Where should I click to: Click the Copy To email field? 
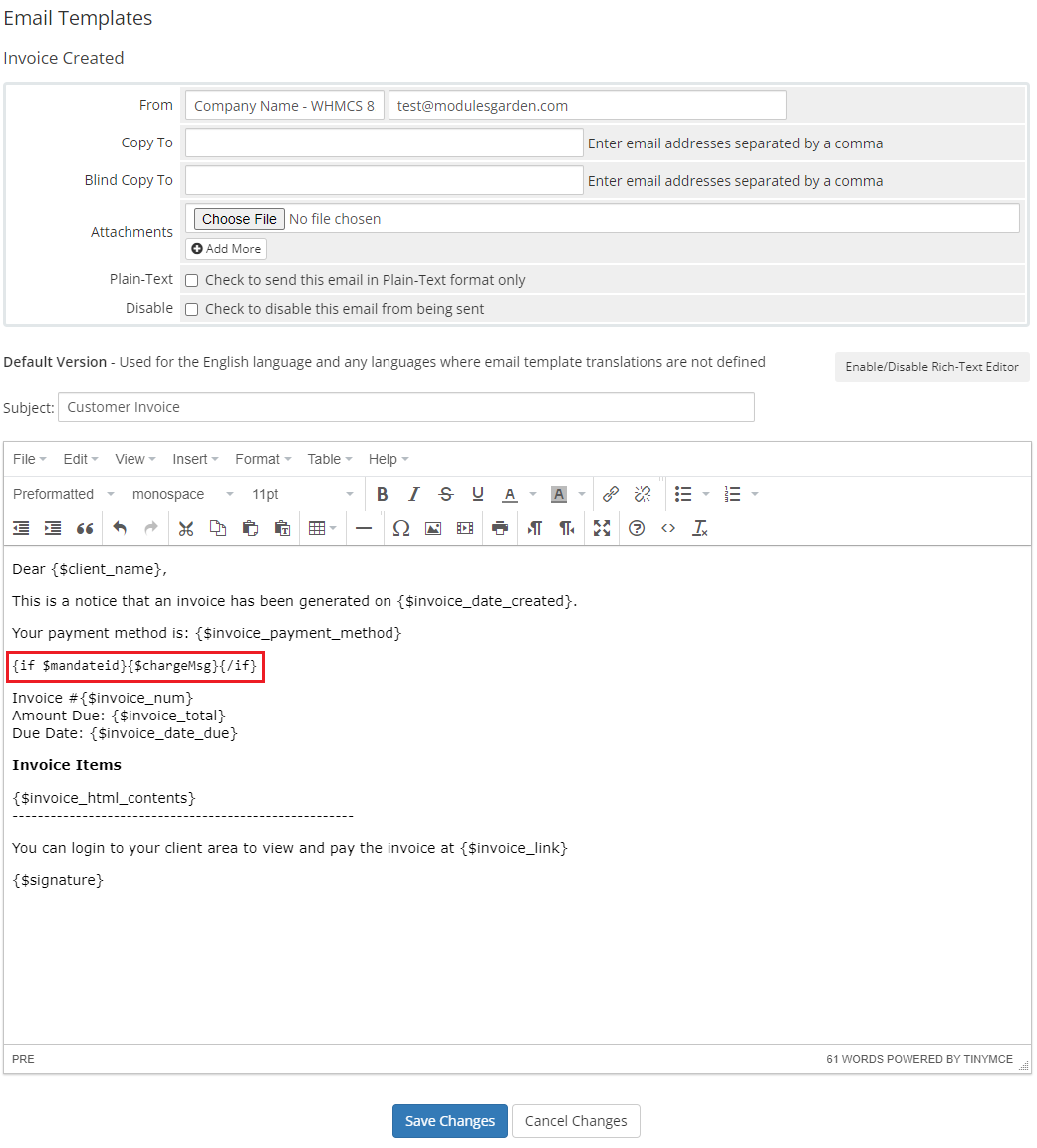coord(385,143)
